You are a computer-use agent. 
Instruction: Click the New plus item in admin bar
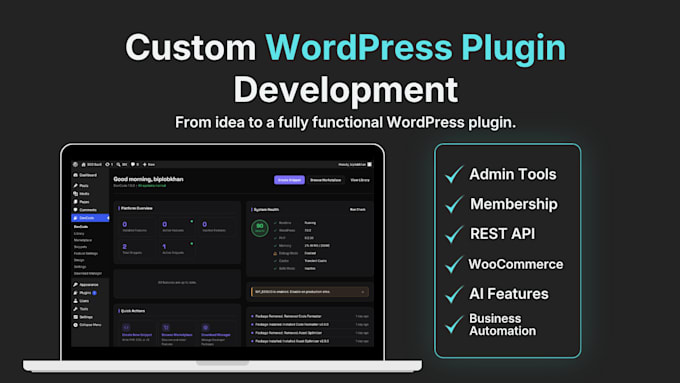pyautogui.click(x=149, y=164)
